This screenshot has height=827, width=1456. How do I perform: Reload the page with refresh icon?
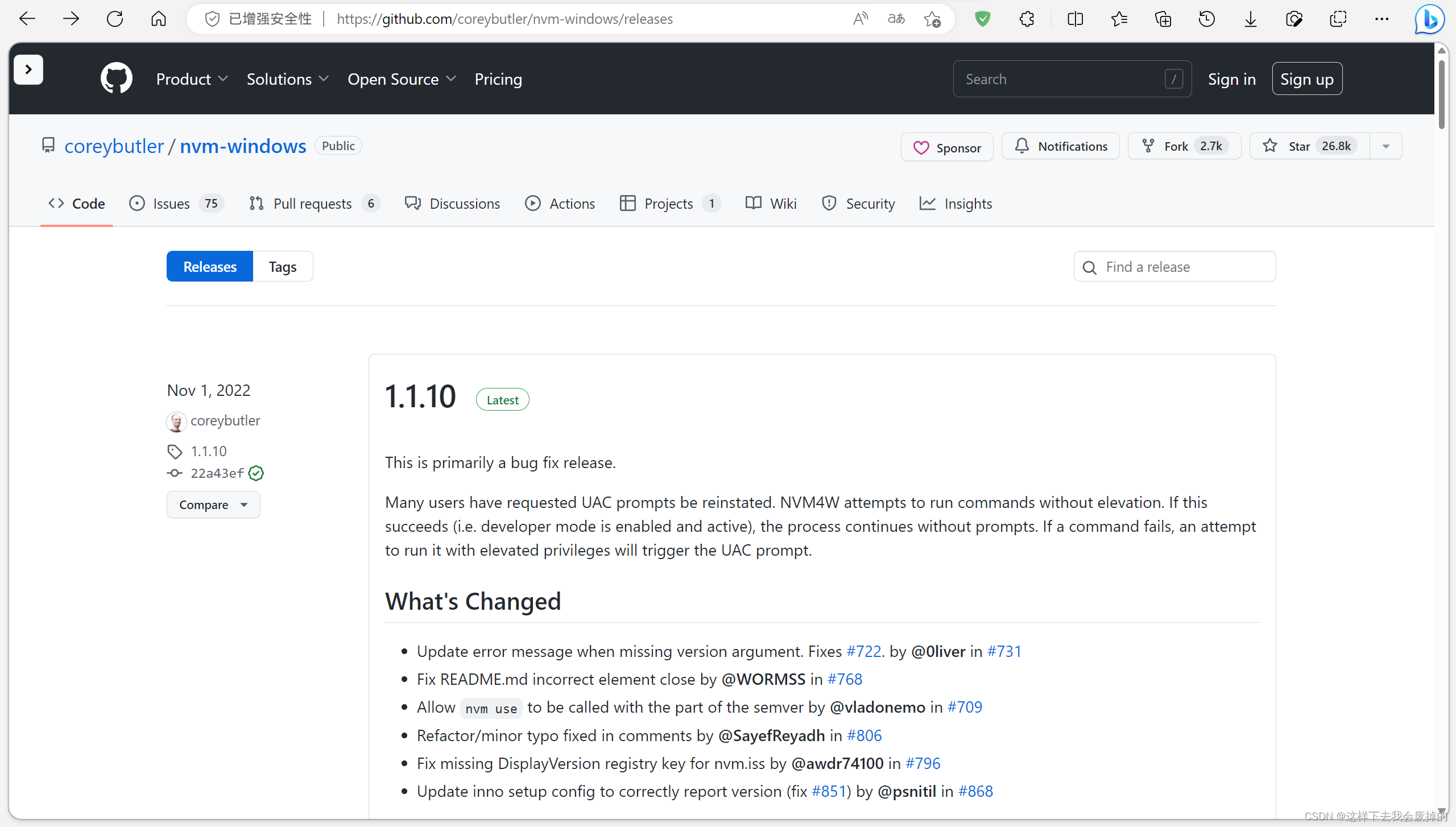[x=114, y=19]
